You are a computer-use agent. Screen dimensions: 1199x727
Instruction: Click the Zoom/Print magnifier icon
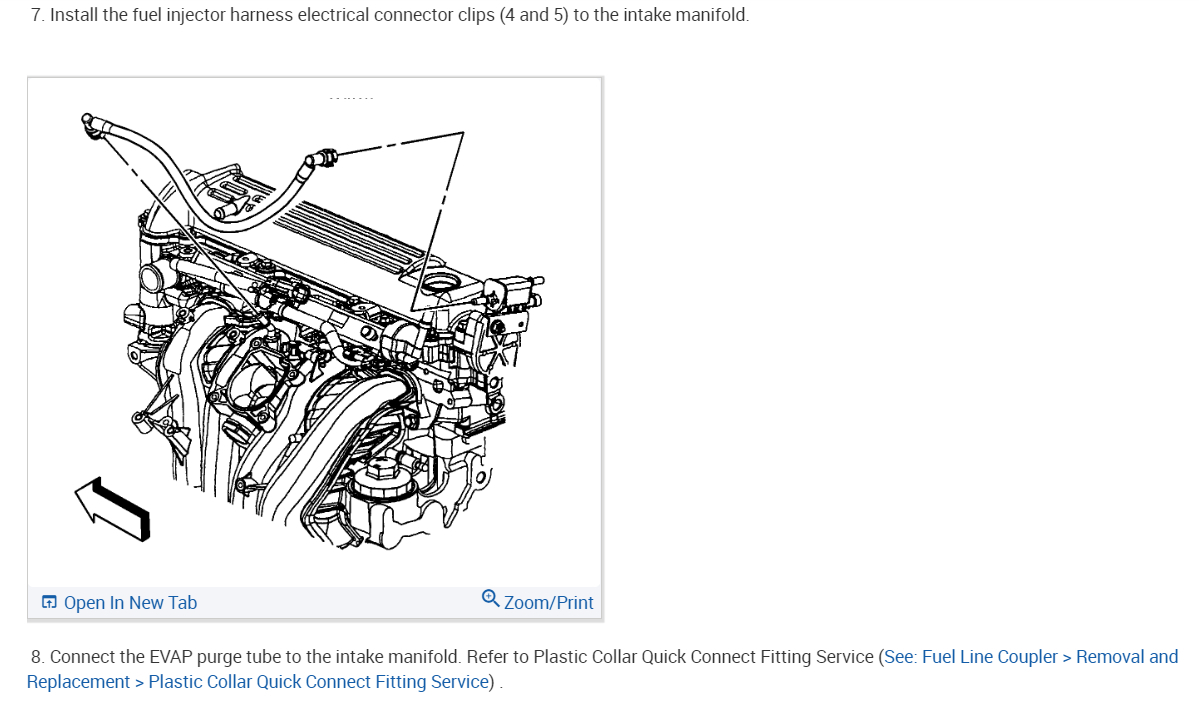click(x=490, y=599)
